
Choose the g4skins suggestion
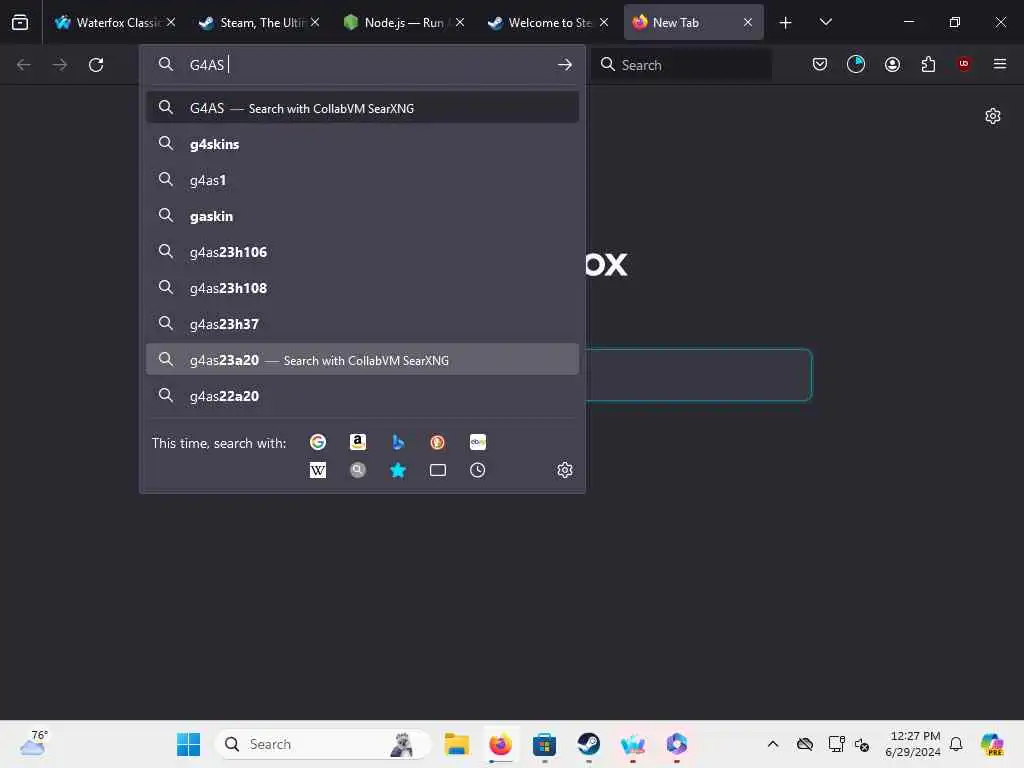tap(362, 144)
